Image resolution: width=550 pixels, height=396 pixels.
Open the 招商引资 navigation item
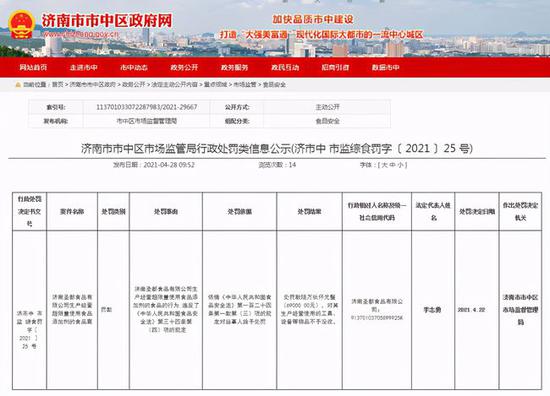pyautogui.click(x=335, y=67)
